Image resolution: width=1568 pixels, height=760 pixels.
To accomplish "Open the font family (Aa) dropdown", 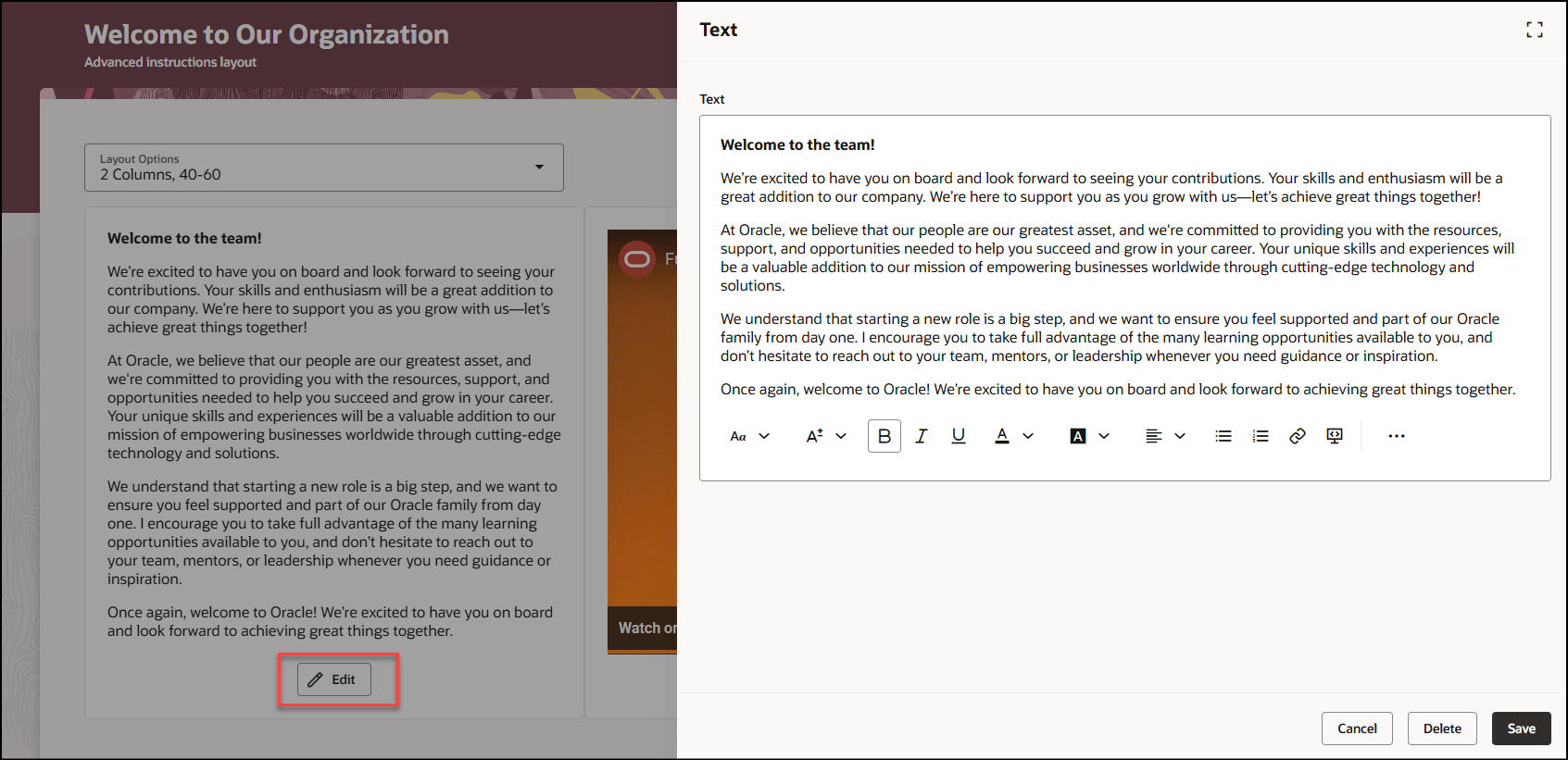I will point(749,436).
